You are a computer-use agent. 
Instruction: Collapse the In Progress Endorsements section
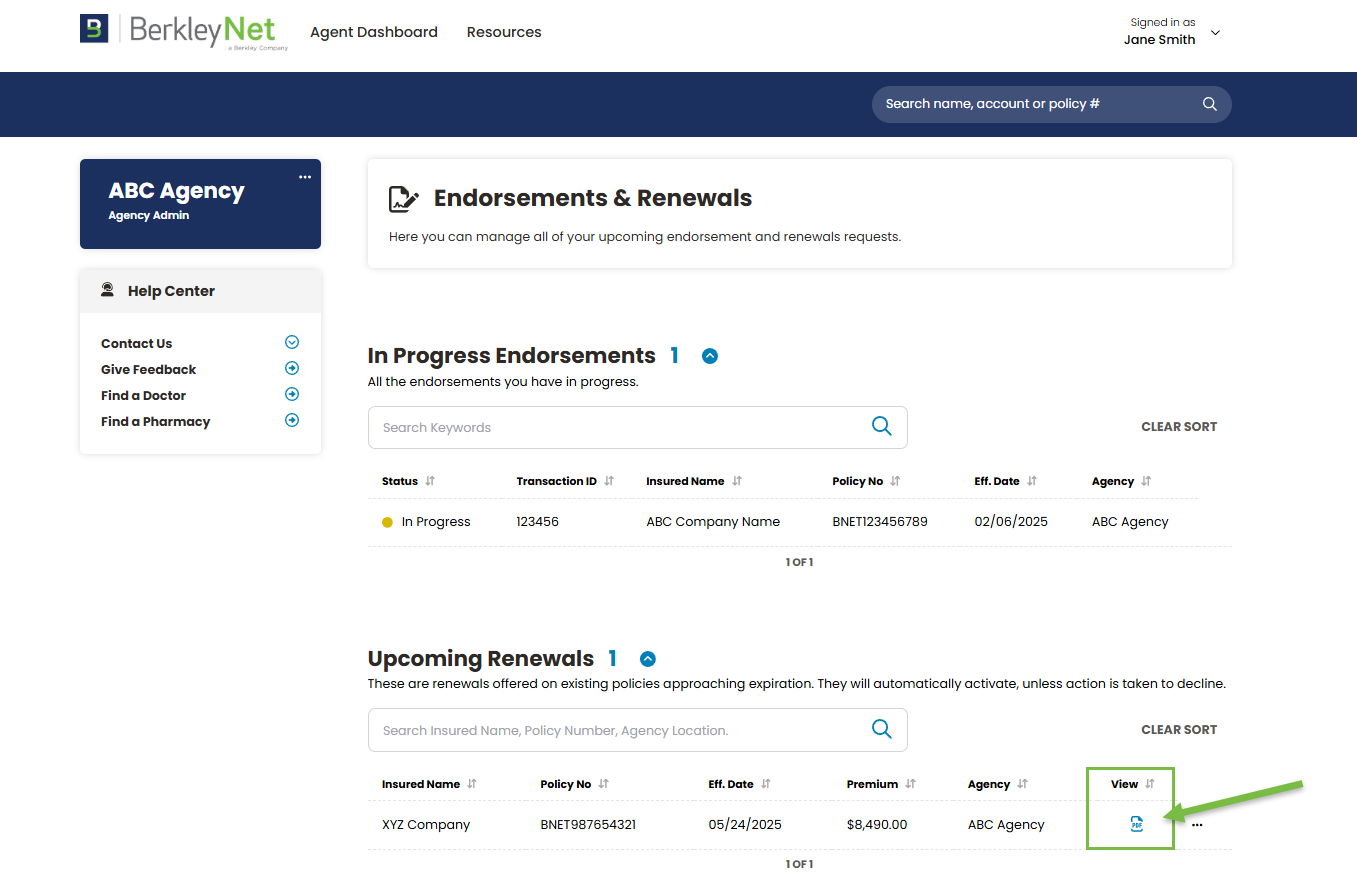[710, 356]
